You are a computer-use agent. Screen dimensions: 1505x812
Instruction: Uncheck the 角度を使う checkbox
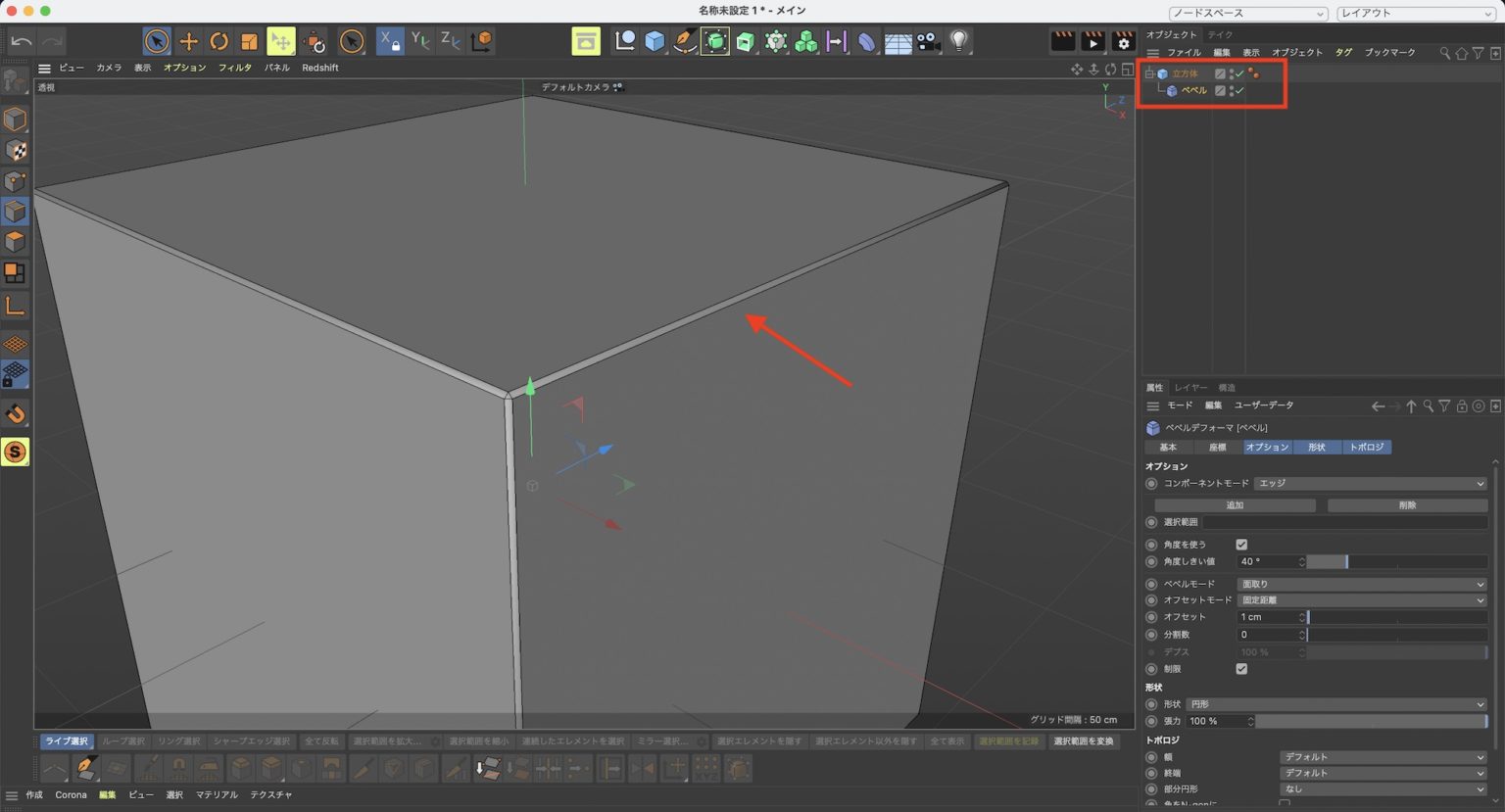tap(1241, 544)
